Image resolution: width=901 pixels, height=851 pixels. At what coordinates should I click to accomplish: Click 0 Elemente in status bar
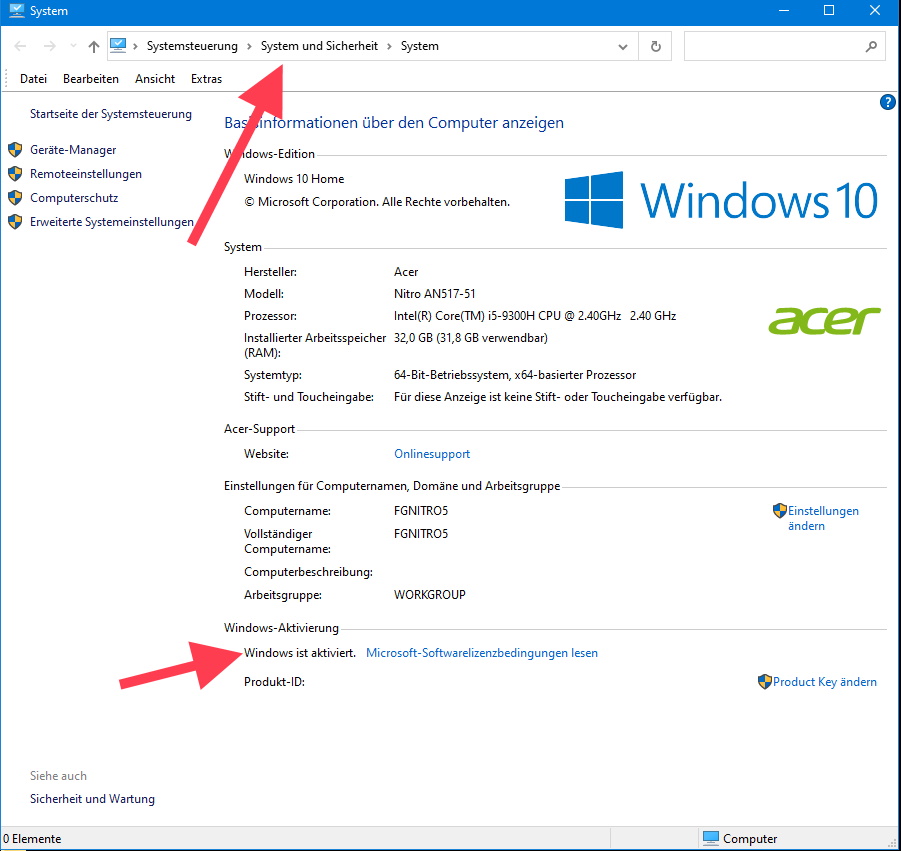pos(32,839)
